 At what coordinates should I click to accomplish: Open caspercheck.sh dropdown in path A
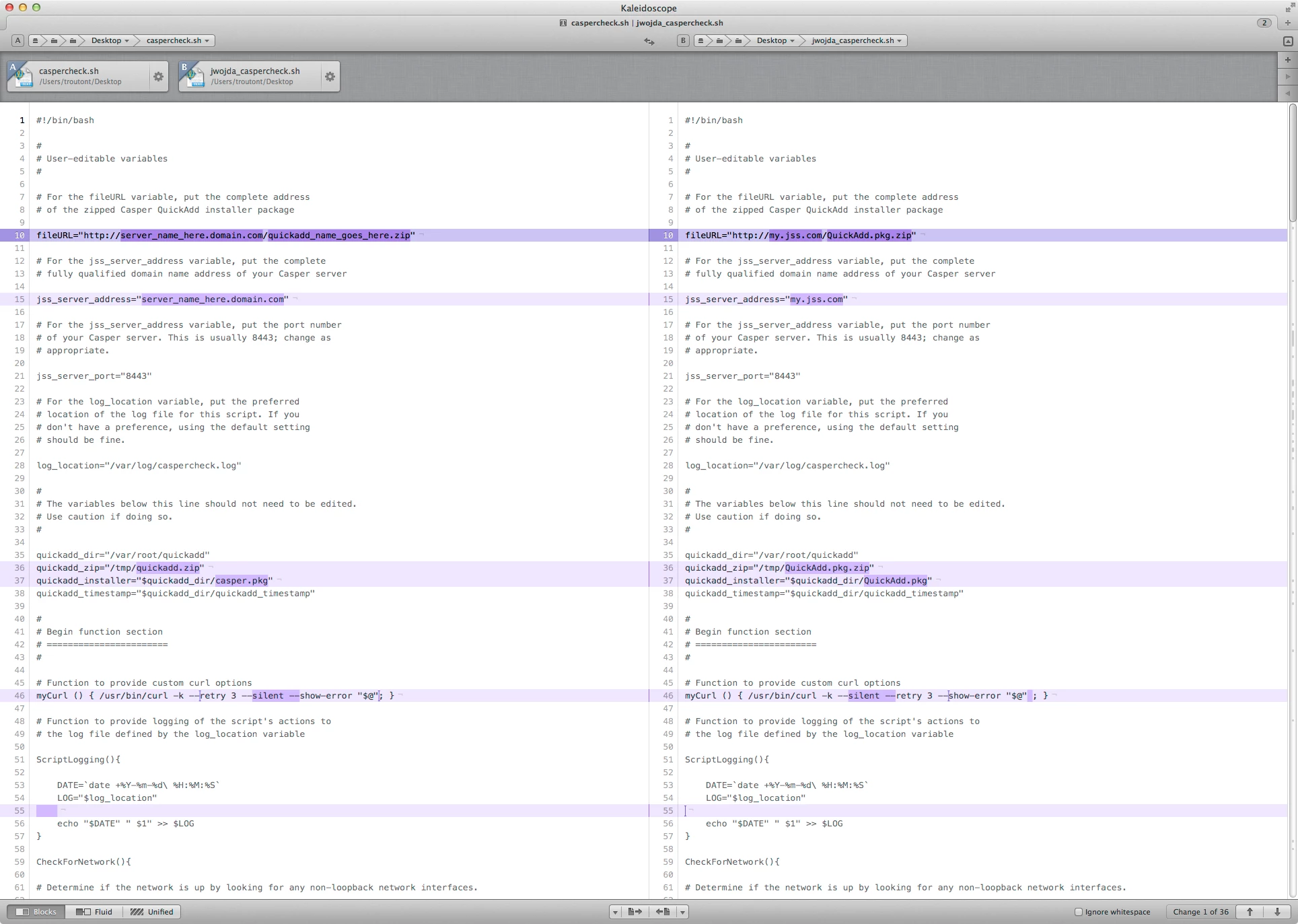[x=178, y=40]
